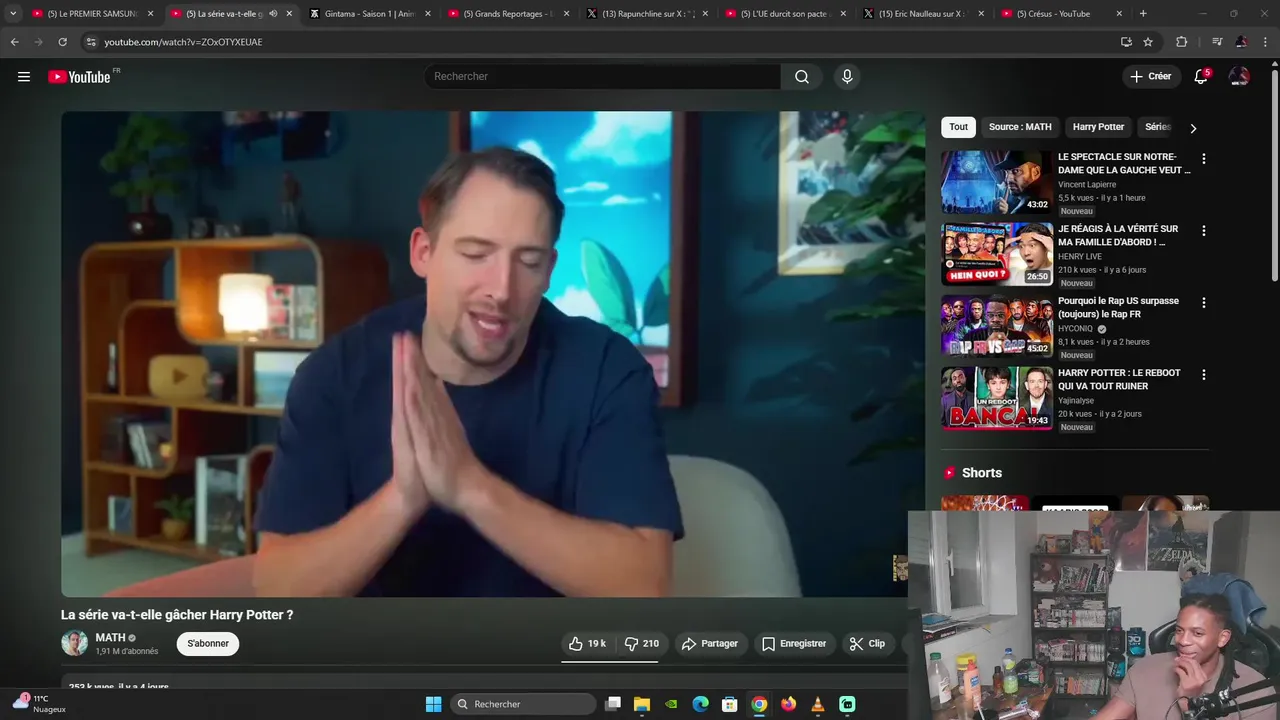Open the site information icon in address bar

coord(91,42)
